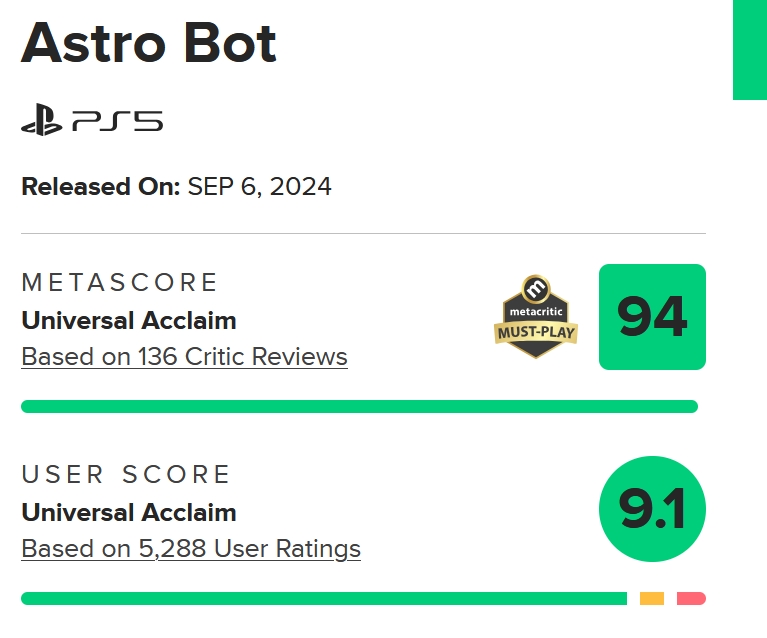Click the USER SCORE section label
This screenshot has height=638, width=767.
tap(126, 474)
